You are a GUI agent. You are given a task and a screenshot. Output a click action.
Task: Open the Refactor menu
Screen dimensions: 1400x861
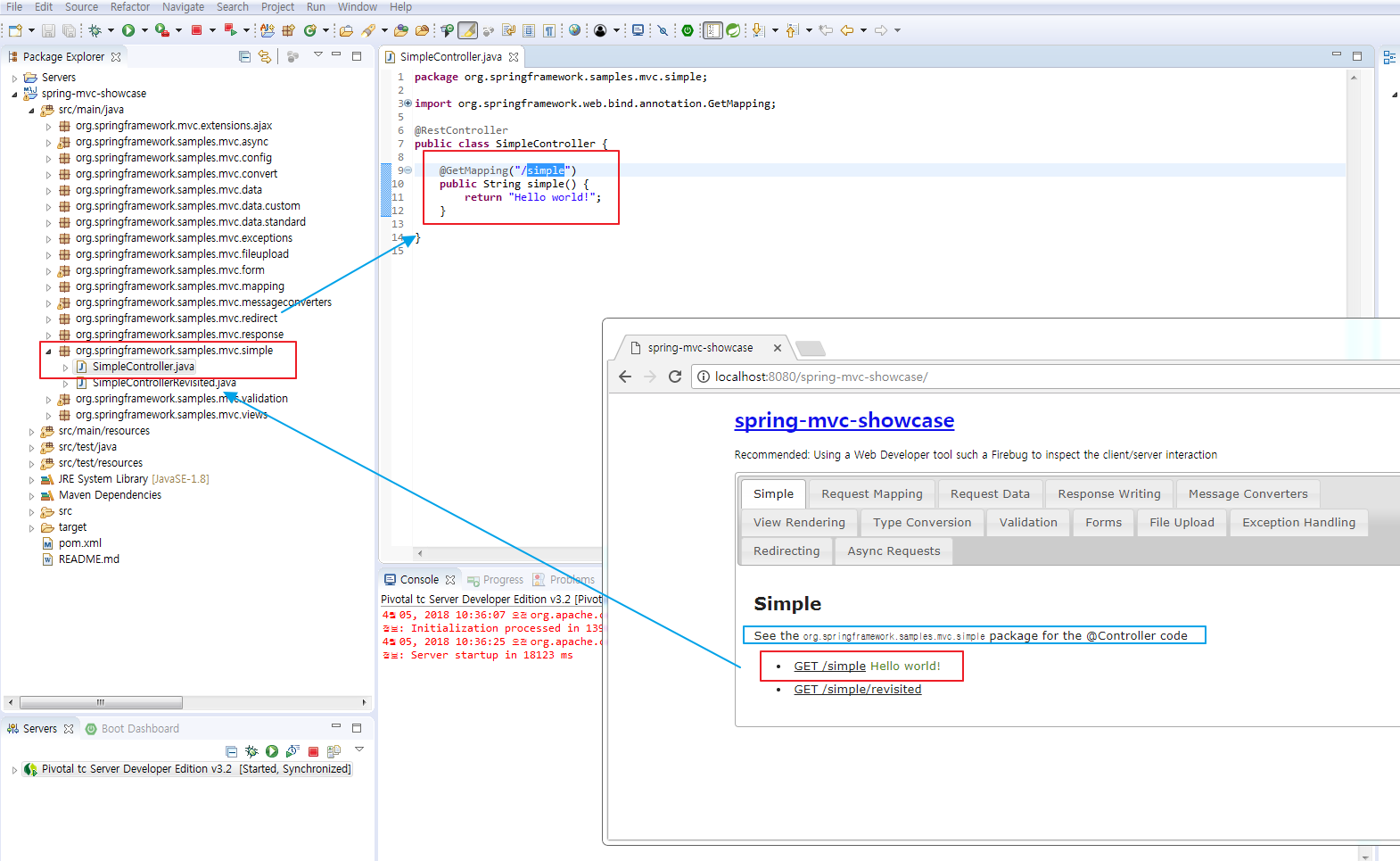pos(130,6)
